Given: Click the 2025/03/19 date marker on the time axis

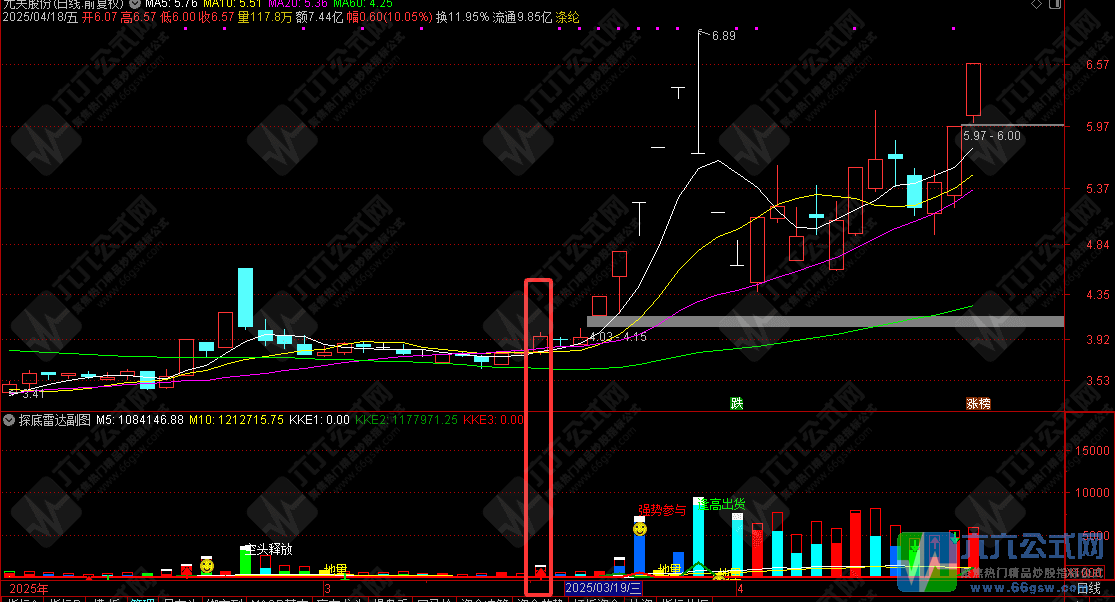Looking at the screenshot, I should [605, 588].
